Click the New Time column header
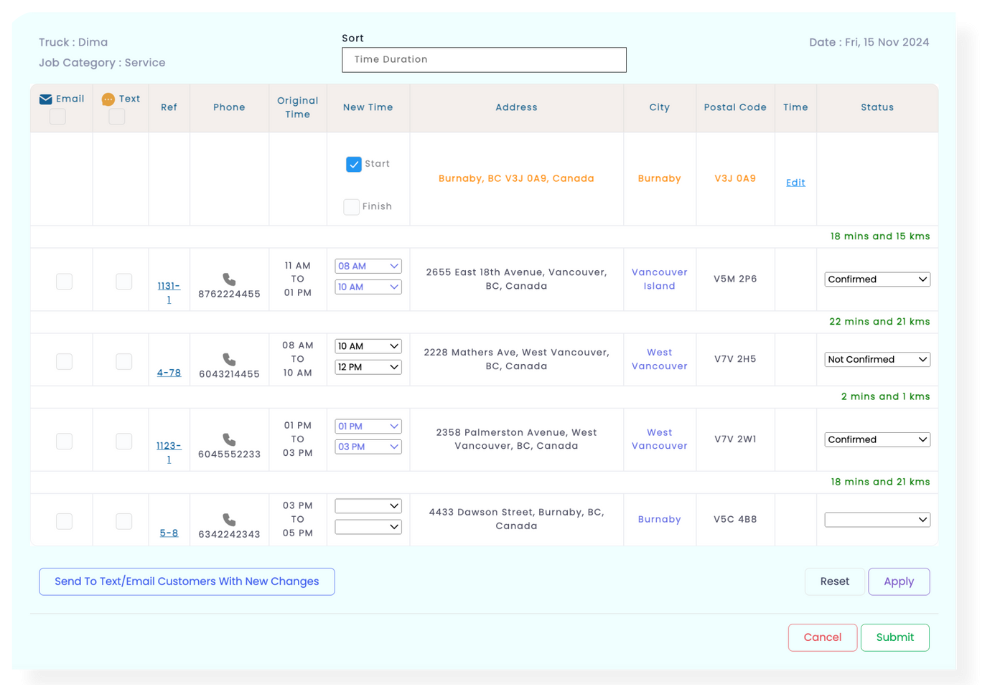Viewport: 1000px width, 685px height. pos(368,107)
